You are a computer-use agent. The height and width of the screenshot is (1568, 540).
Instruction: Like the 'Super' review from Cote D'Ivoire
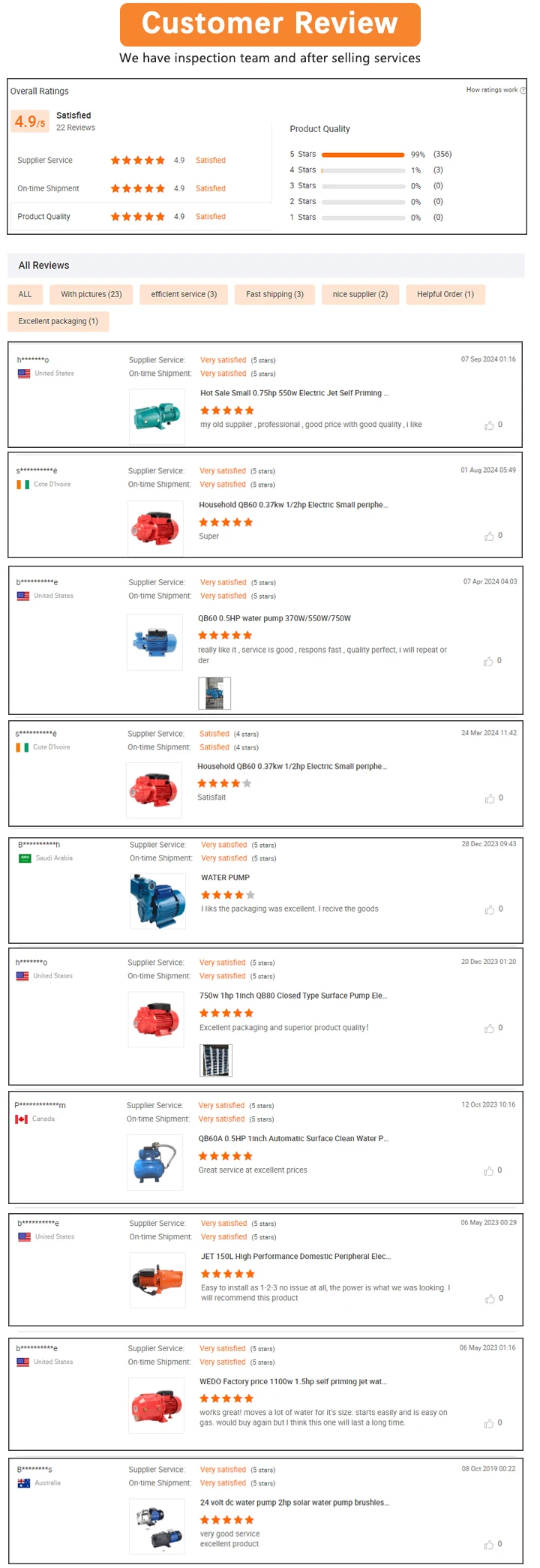[x=489, y=536]
